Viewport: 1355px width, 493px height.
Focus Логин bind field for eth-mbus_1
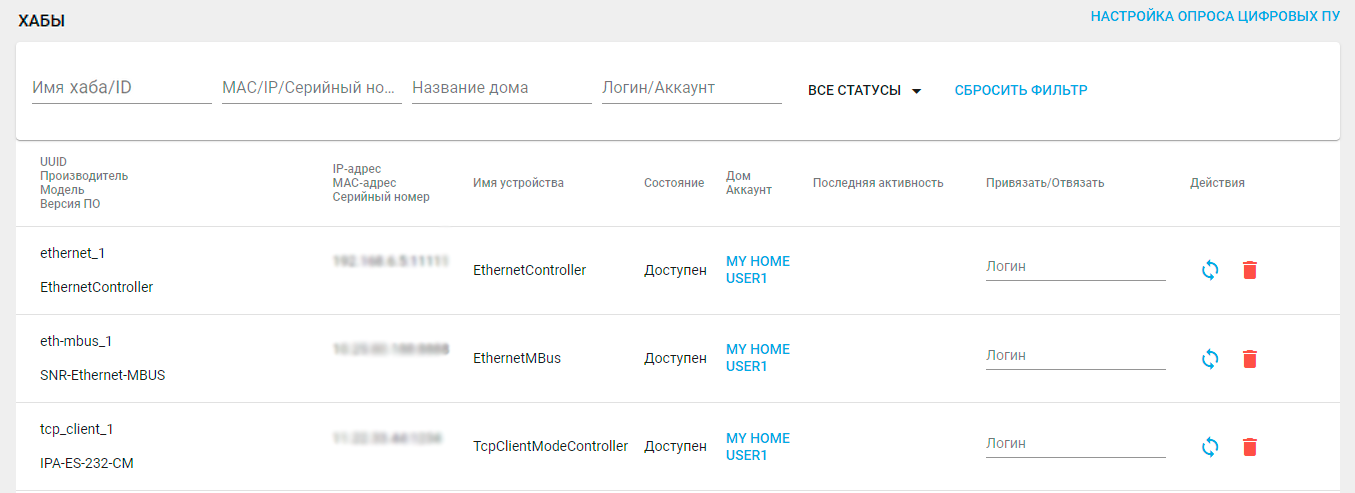pyautogui.click(x=1075, y=355)
